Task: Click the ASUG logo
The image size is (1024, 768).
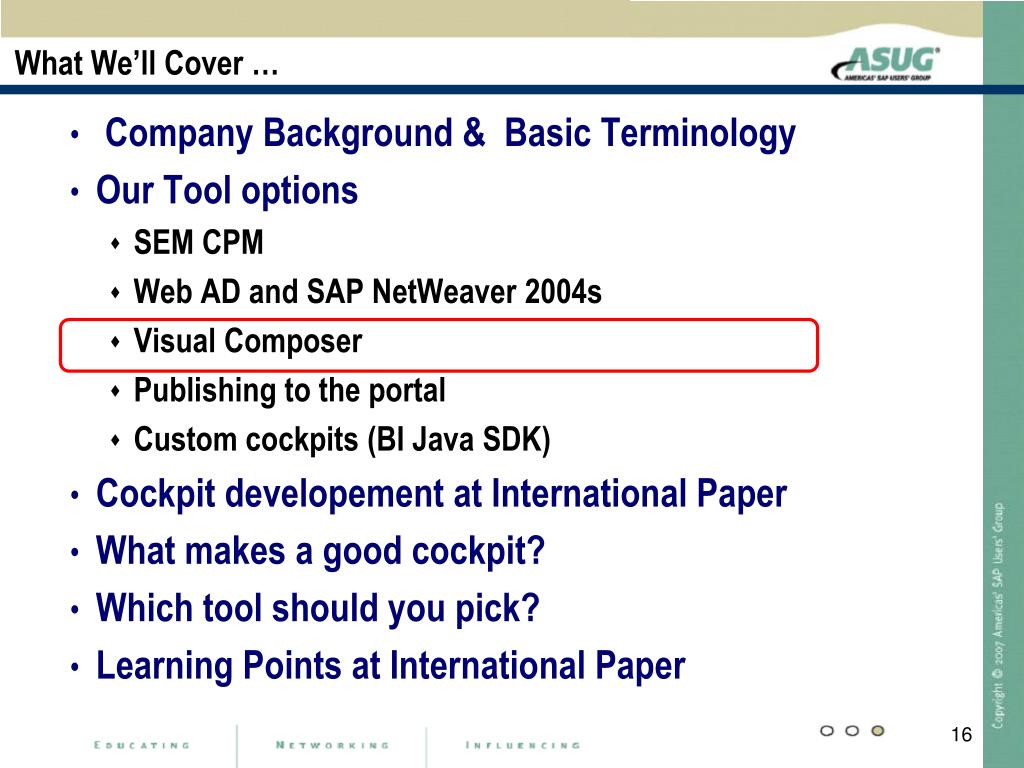Action: pyautogui.click(x=886, y=63)
